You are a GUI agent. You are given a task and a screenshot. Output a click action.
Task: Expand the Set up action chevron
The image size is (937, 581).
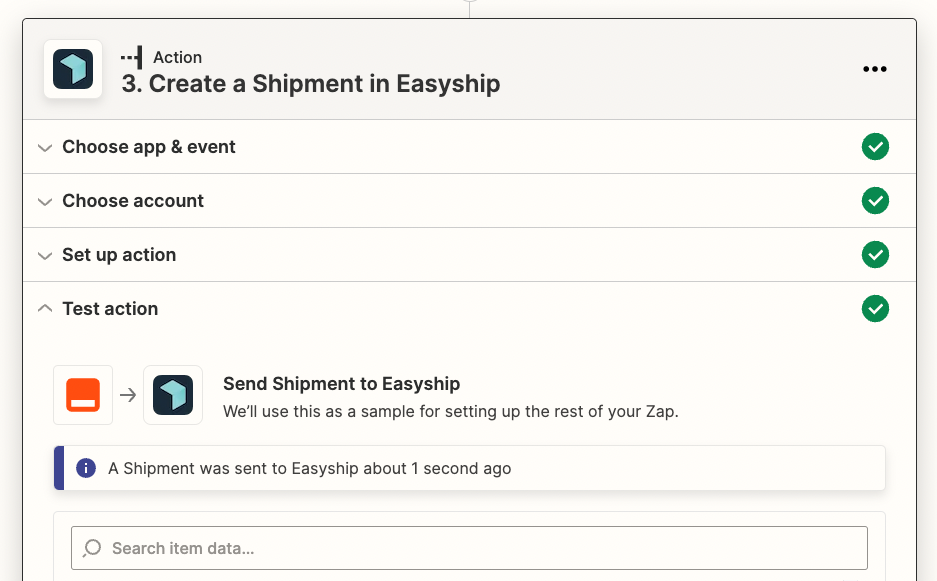(45, 256)
